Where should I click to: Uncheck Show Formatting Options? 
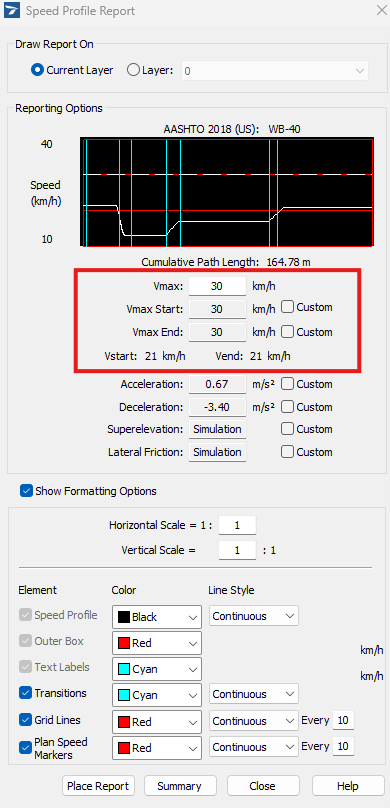coord(26,491)
